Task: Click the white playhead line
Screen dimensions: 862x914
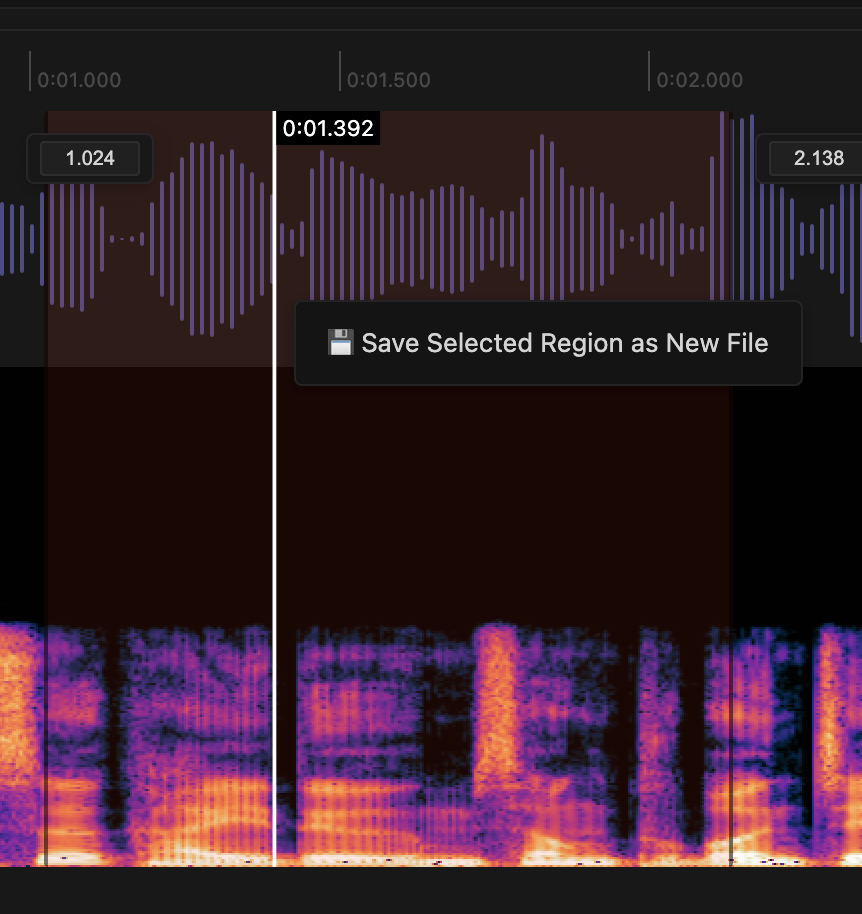Action: [275, 500]
